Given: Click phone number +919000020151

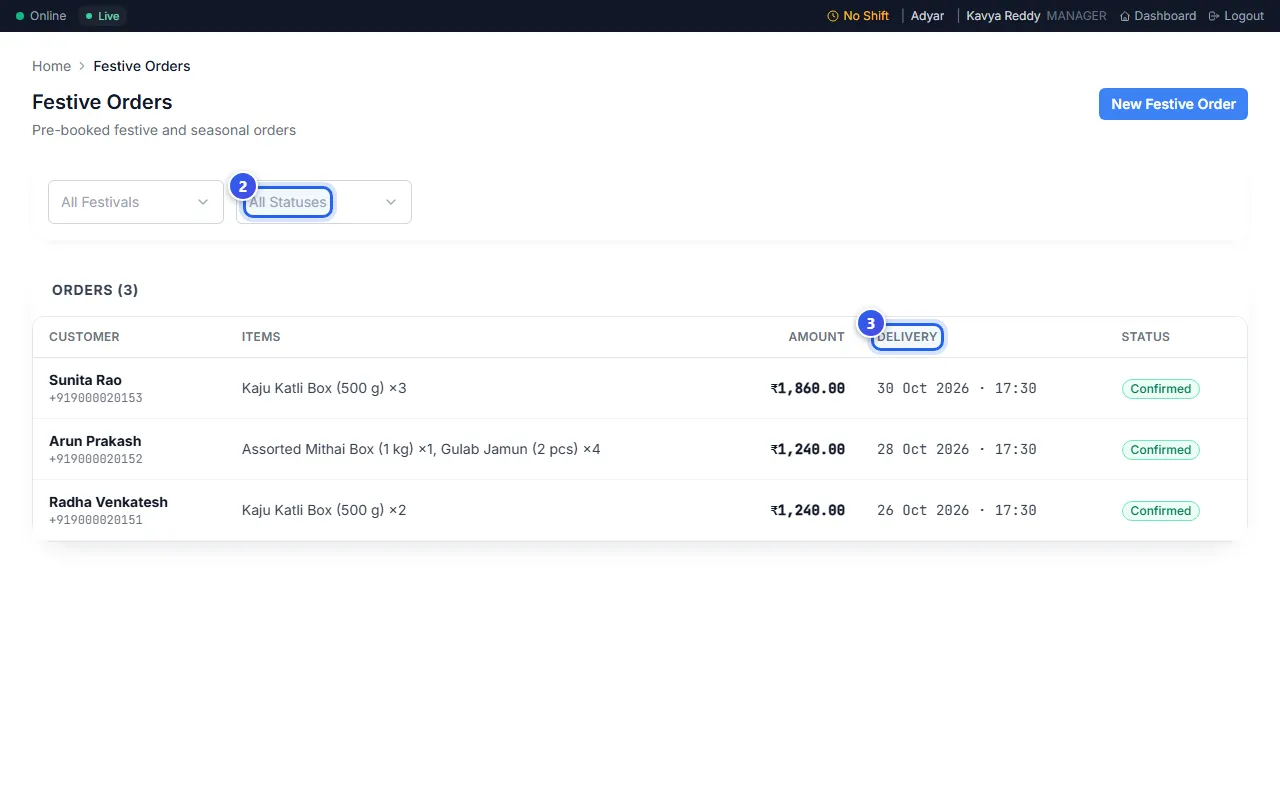Looking at the screenshot, I should 96,520.
